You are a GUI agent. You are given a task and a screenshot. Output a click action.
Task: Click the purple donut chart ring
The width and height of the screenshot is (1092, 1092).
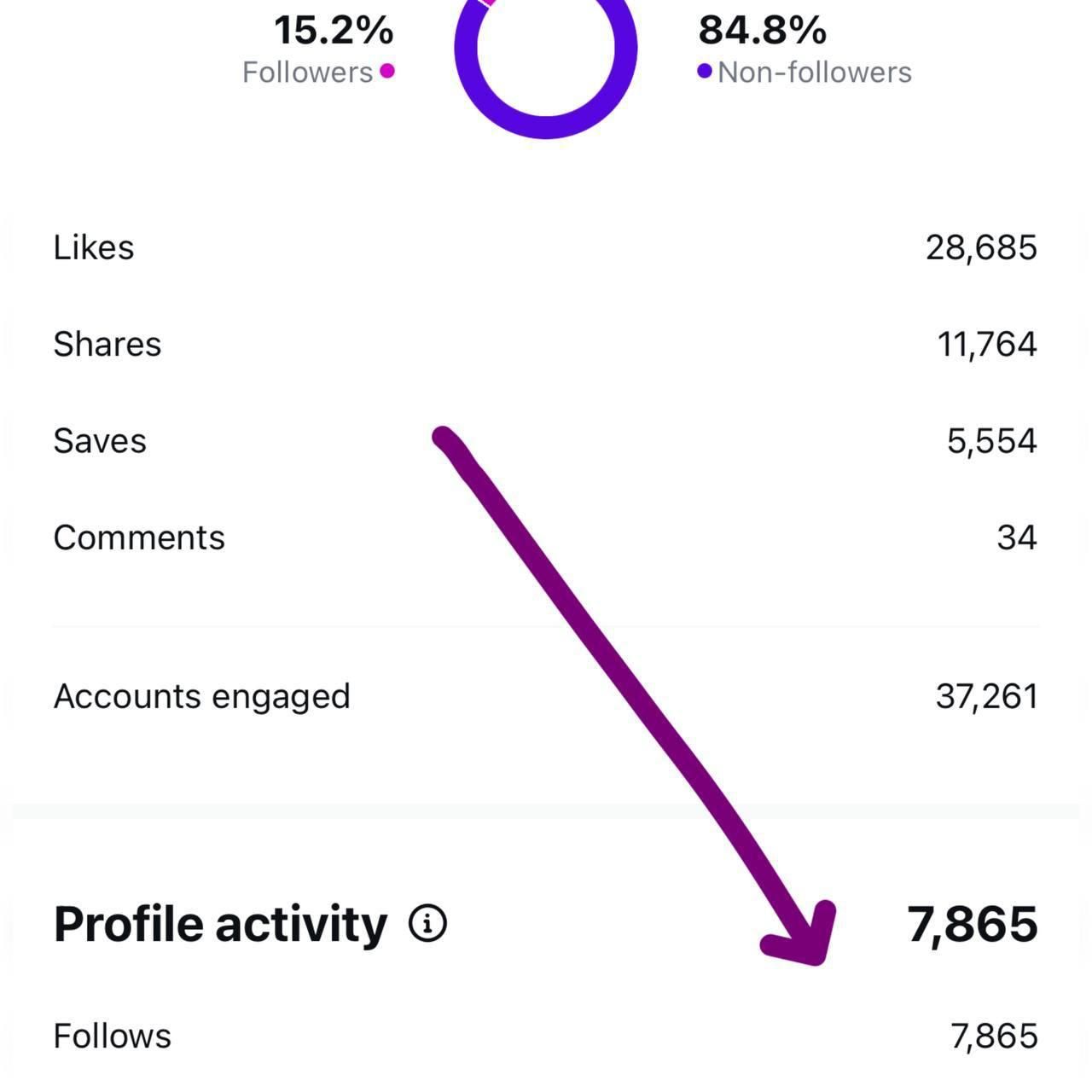[x=546, y=126]
